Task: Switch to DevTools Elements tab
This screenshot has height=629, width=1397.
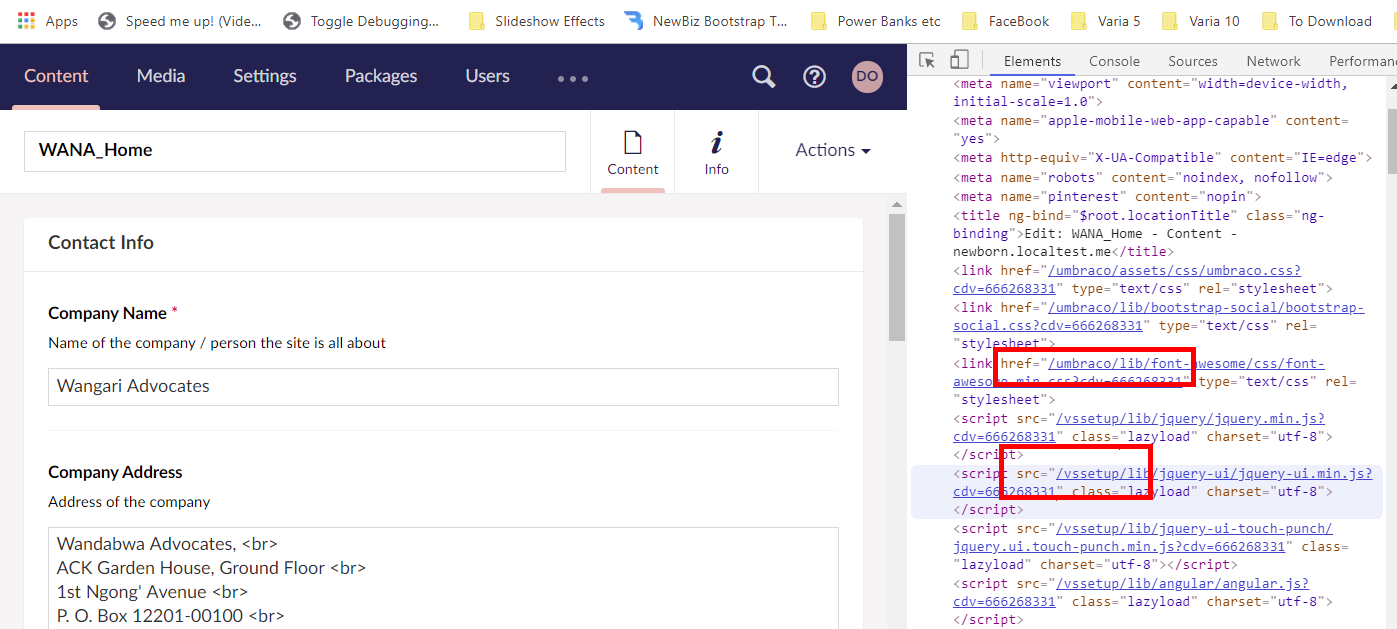Action: [x=1032, y=61]
